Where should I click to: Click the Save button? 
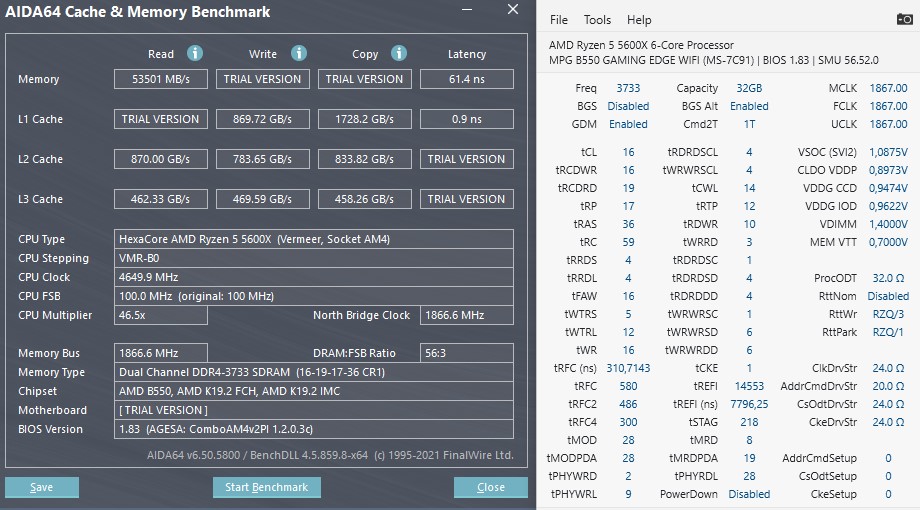click(x=42, y=487)
